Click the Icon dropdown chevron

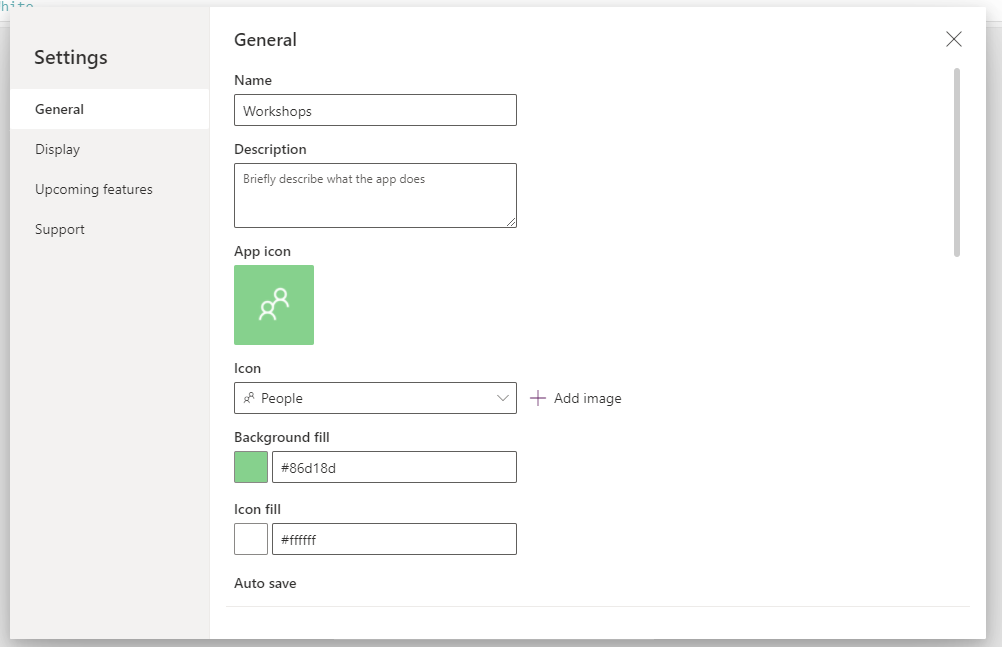(503, 398)
